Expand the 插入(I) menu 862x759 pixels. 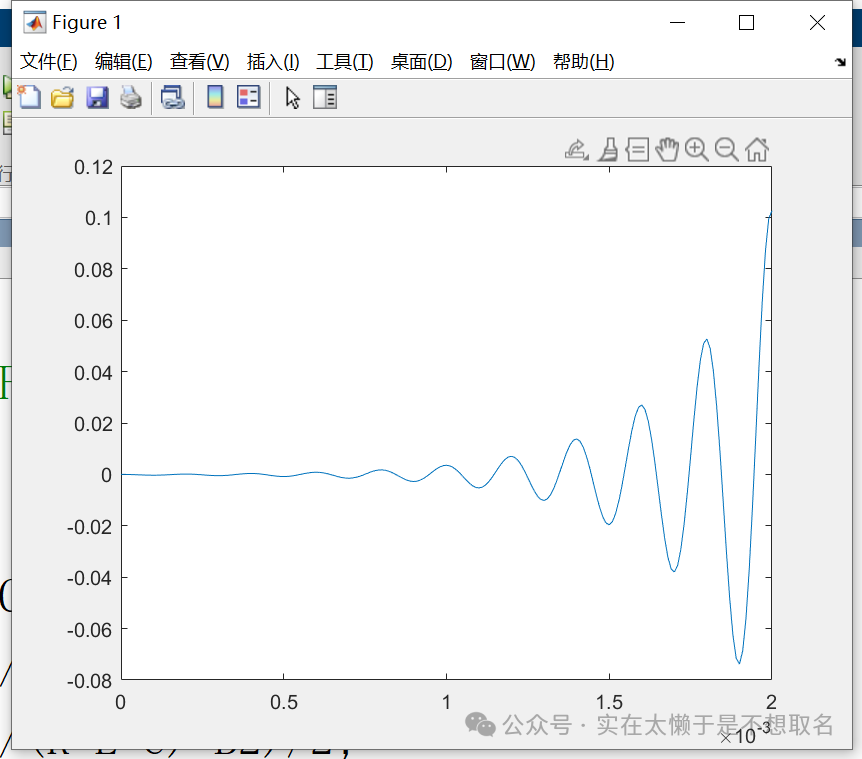273,62
